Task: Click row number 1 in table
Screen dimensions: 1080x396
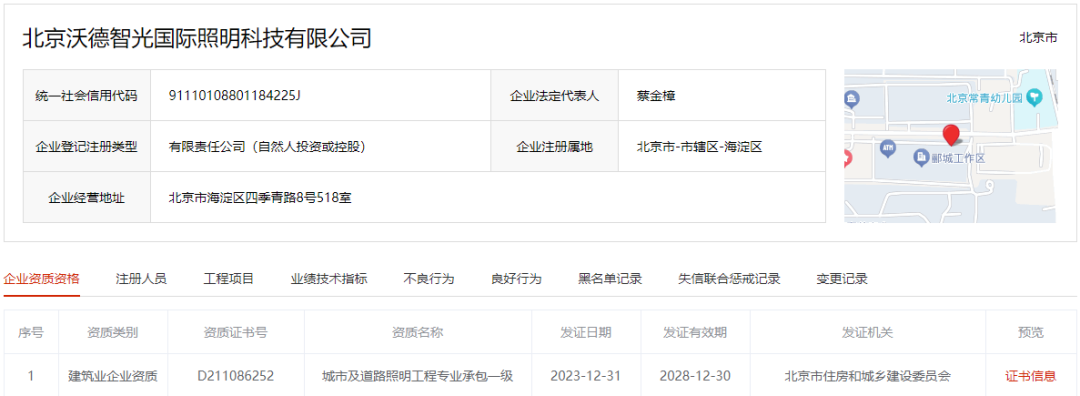Action: 31,376
